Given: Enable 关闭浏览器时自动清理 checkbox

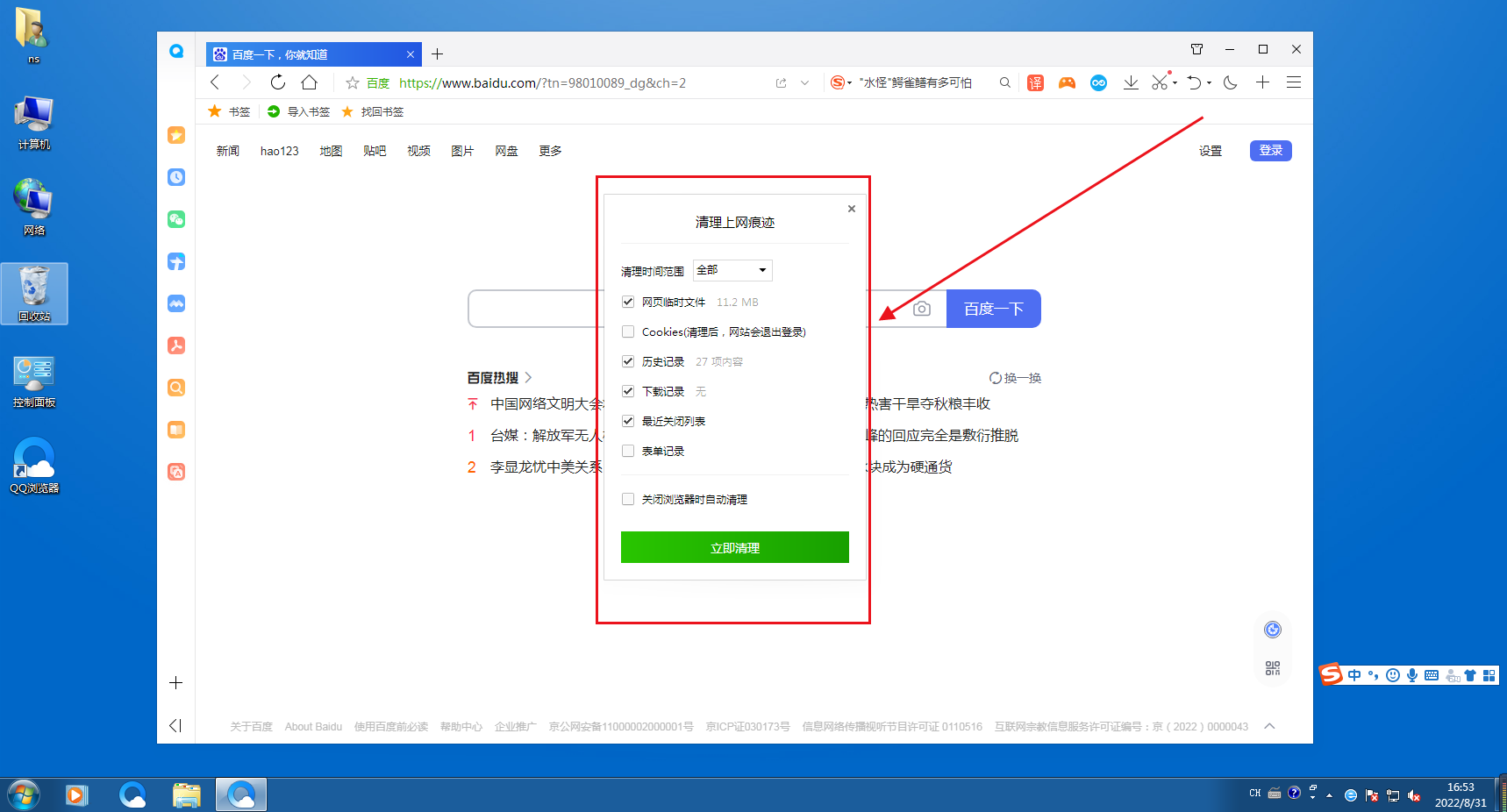Looking at the screenshot, I should coord(628,499).
